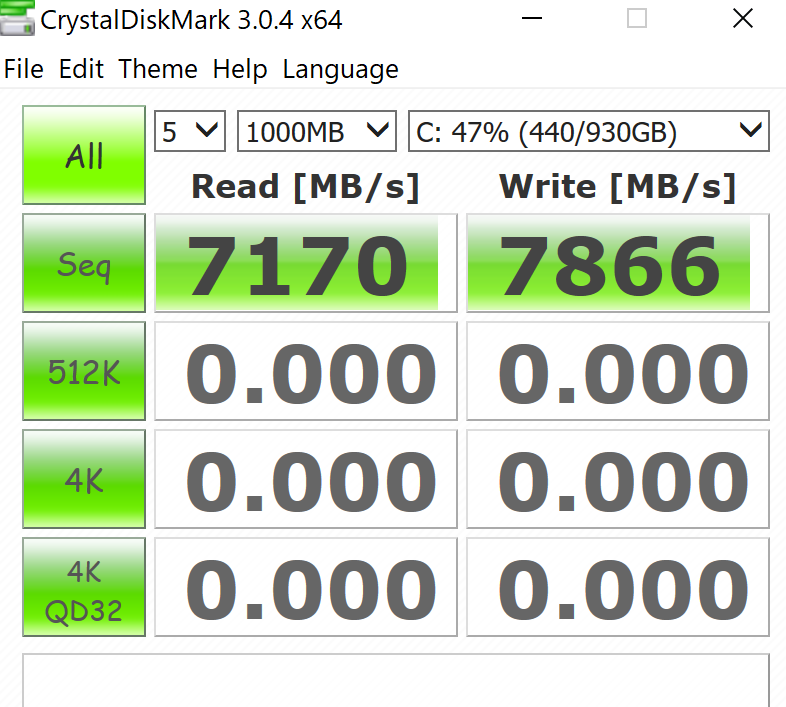Open the Help menu
This screenshot has width=786, height=707.
[240, 69]
